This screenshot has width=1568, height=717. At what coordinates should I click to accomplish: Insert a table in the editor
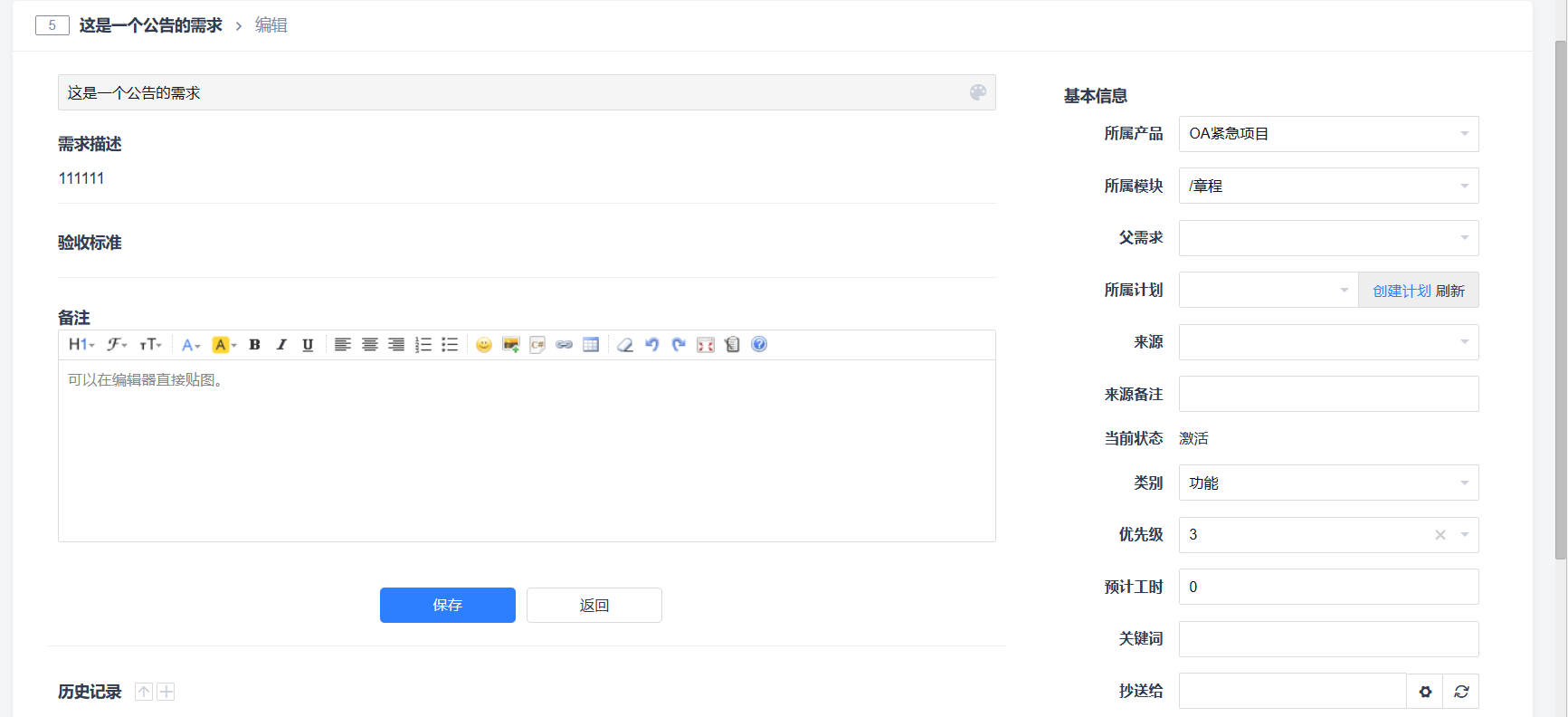pyautogui.click(x=591, y=345)
